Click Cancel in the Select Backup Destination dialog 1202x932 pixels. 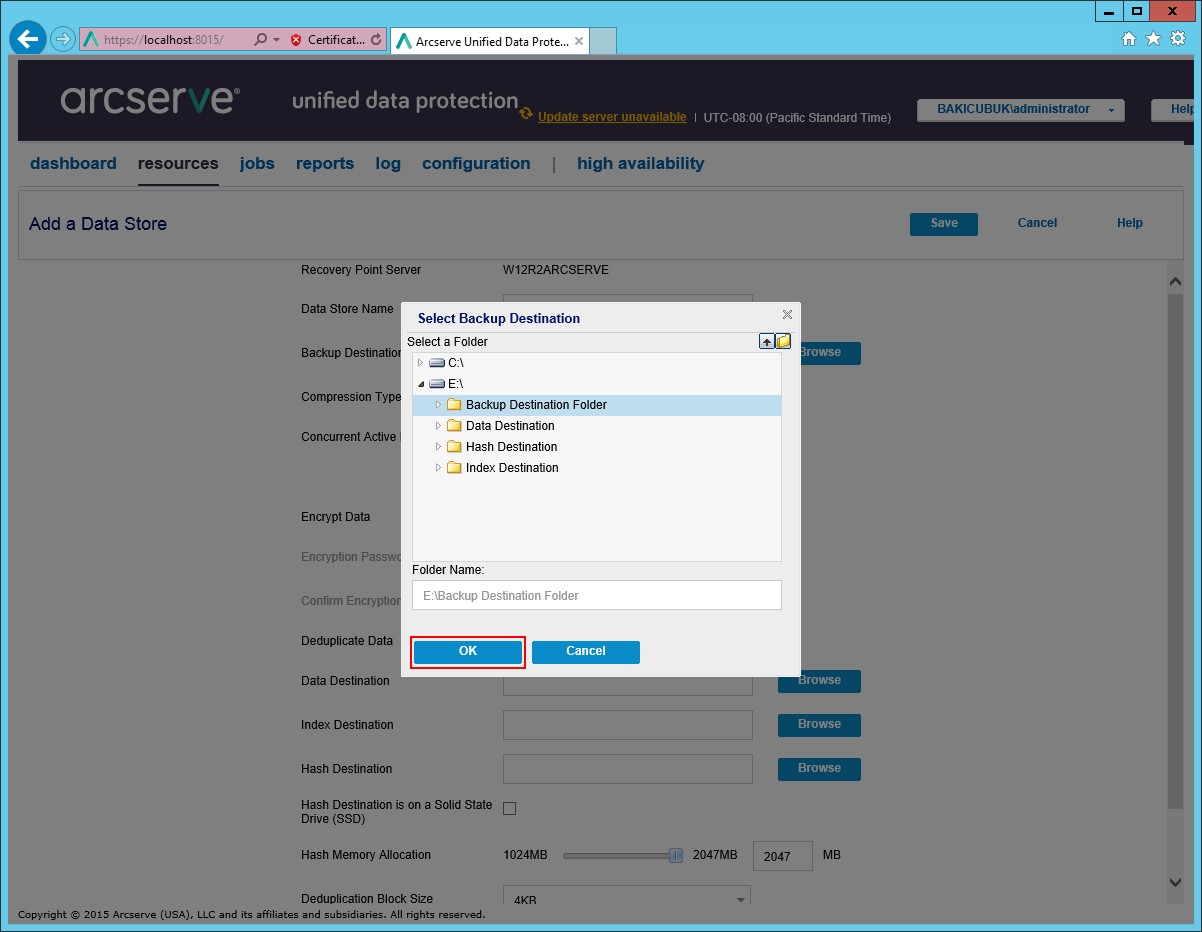coord(586,652)
